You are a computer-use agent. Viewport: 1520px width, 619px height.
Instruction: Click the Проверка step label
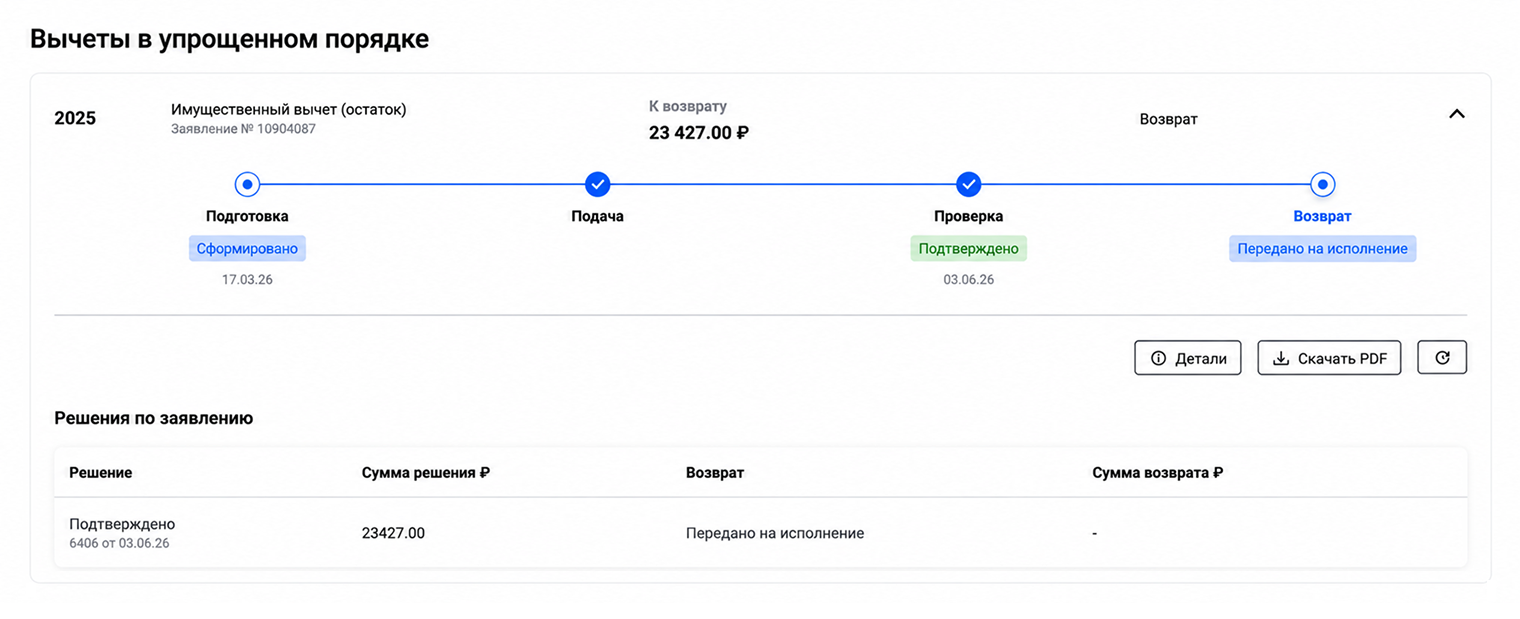pos(968,216)
